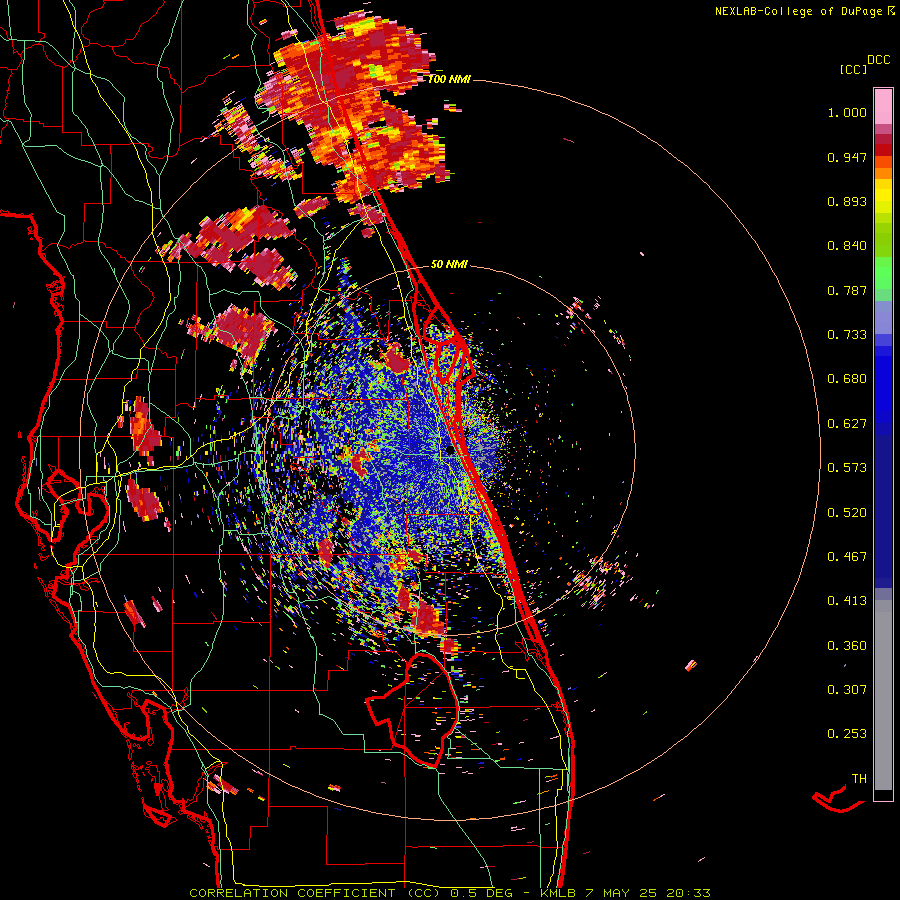Select the 0.893 legend value
This screenshot has height=900, width=900.
[x=847, y=201]
